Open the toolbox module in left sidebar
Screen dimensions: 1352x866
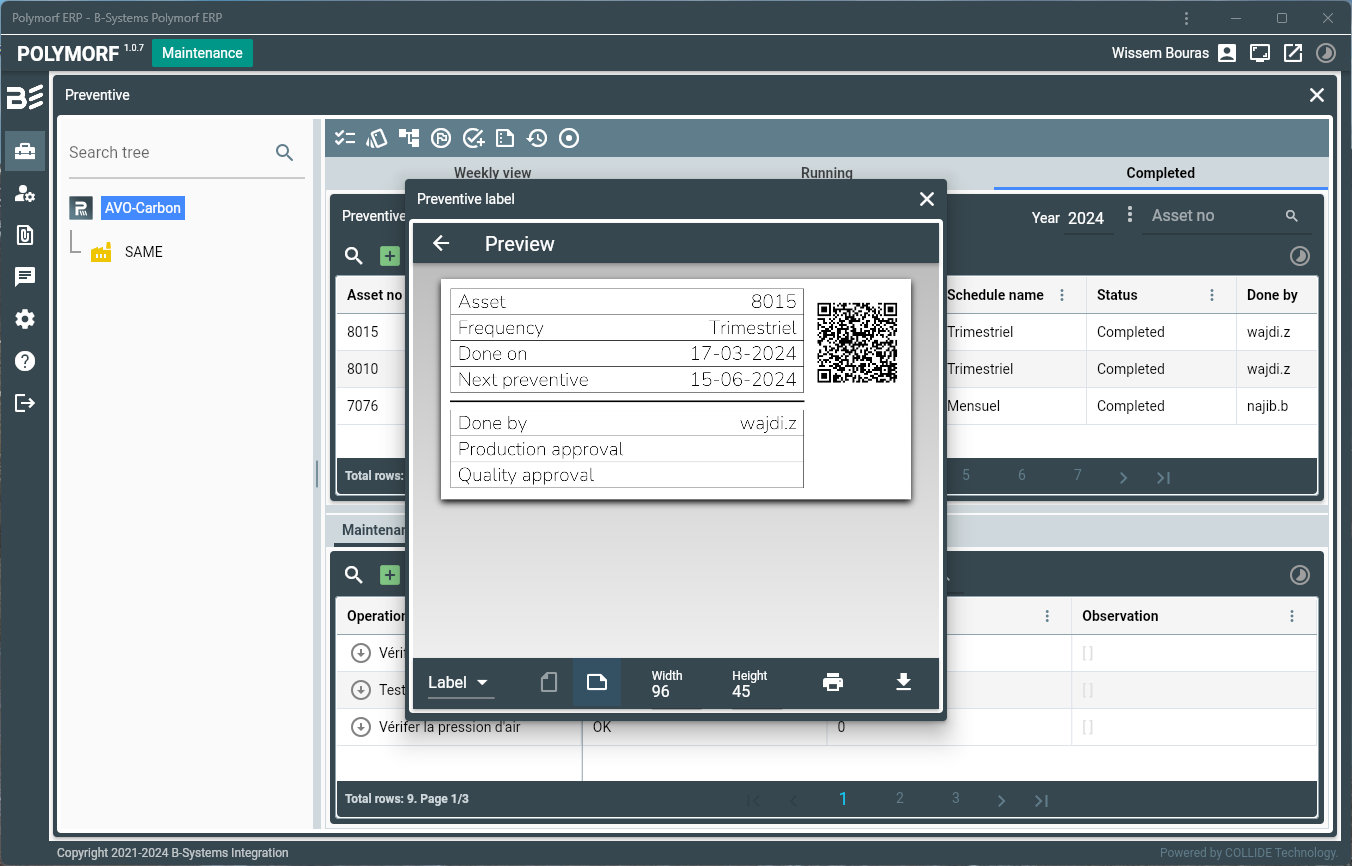25,151
